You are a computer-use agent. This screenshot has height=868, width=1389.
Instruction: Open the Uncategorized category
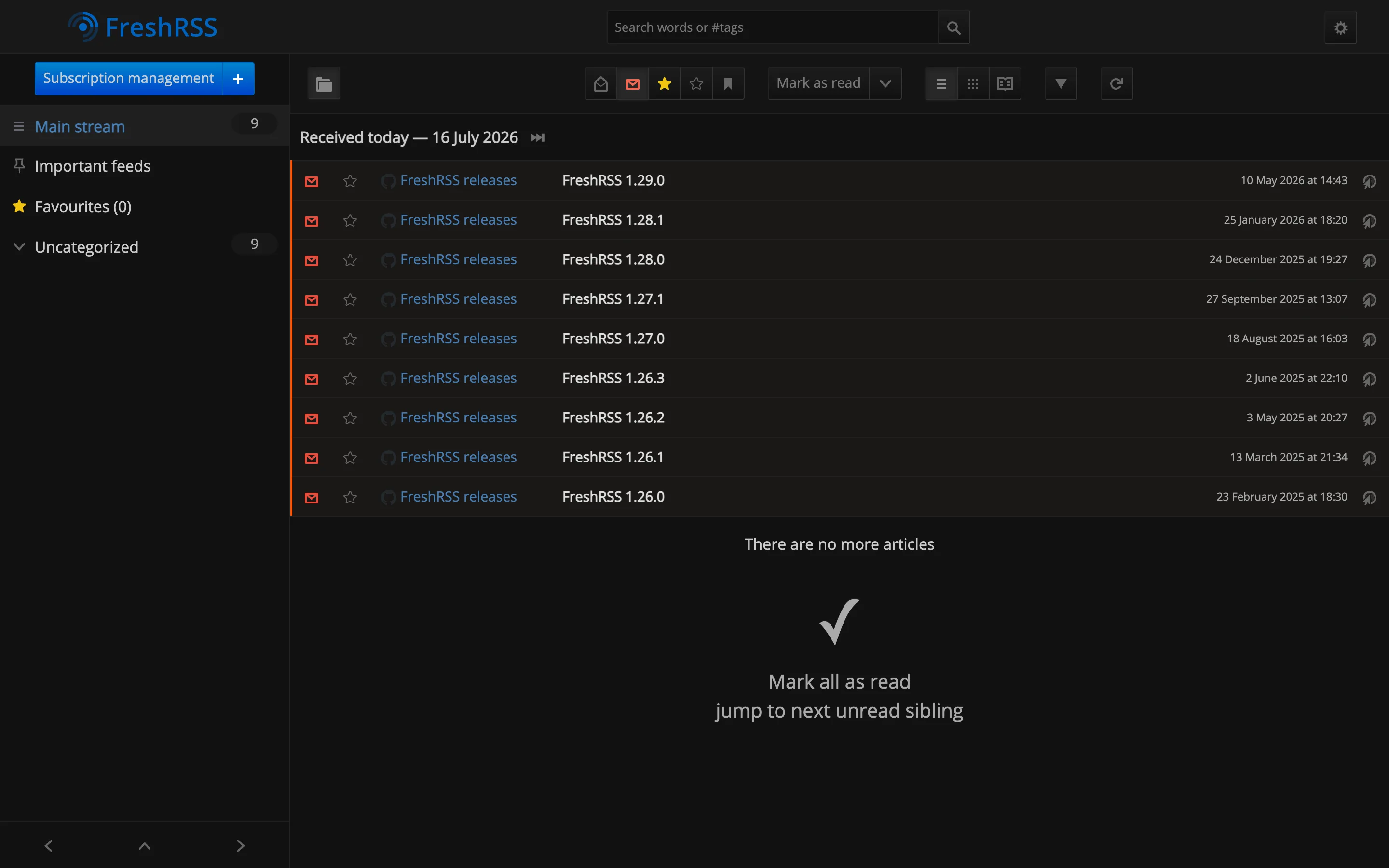pyautogui.click(x=87, y=247)
